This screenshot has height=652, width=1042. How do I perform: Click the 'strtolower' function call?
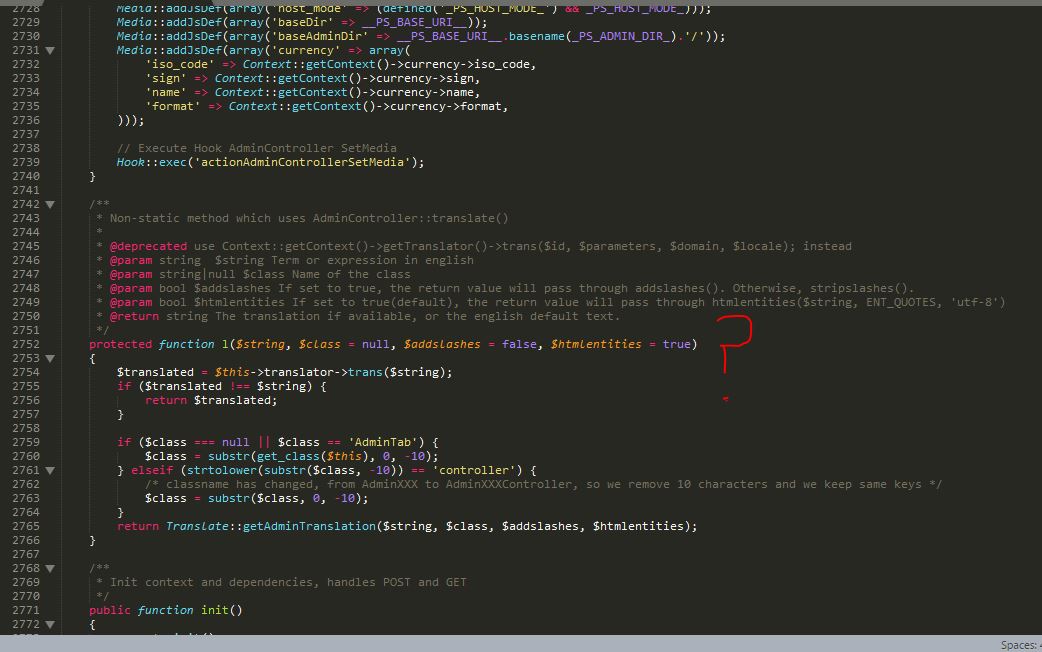pyautogui.click(x=222, y=471)
